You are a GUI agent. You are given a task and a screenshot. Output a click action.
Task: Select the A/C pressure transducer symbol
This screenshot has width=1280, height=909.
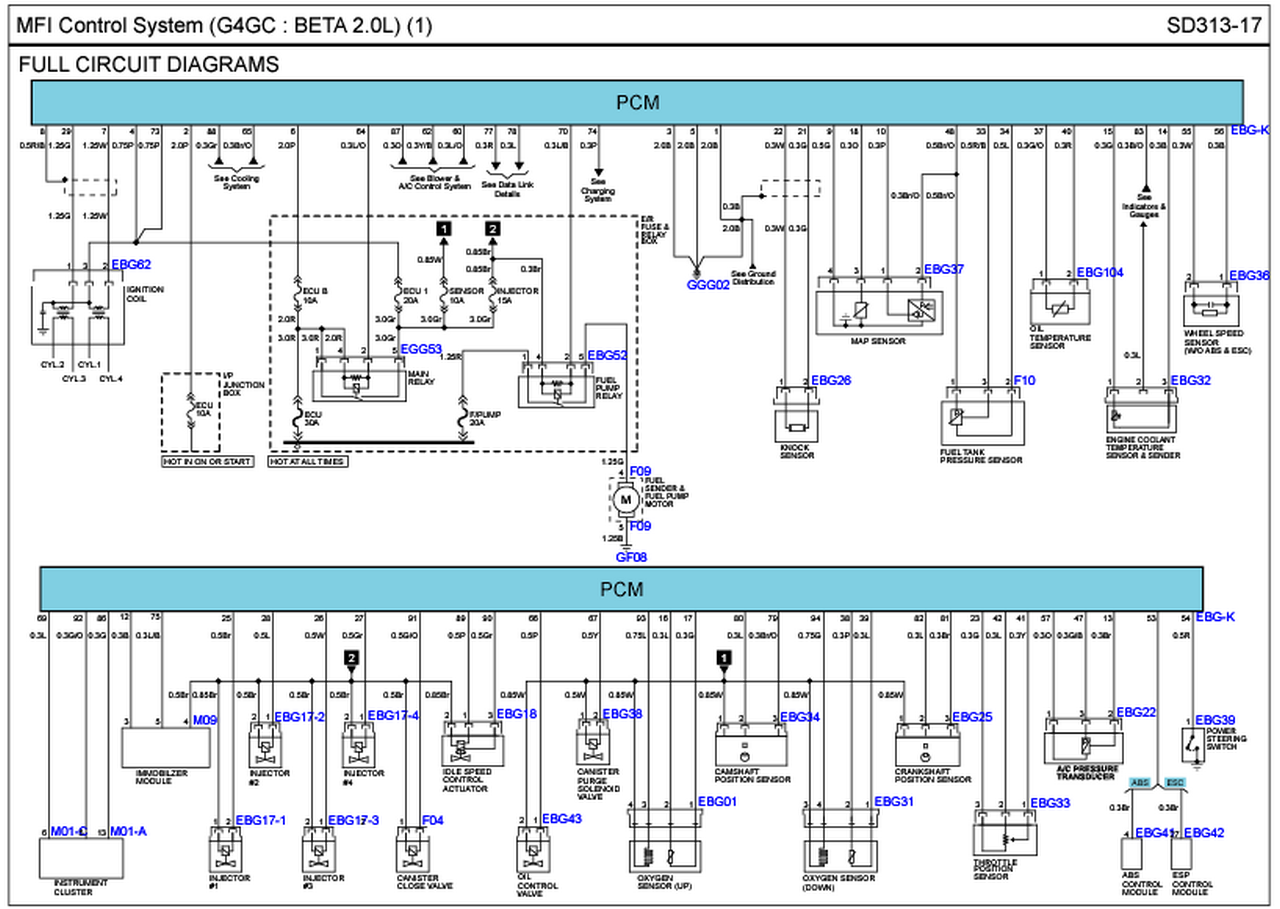click(1085, 746)
